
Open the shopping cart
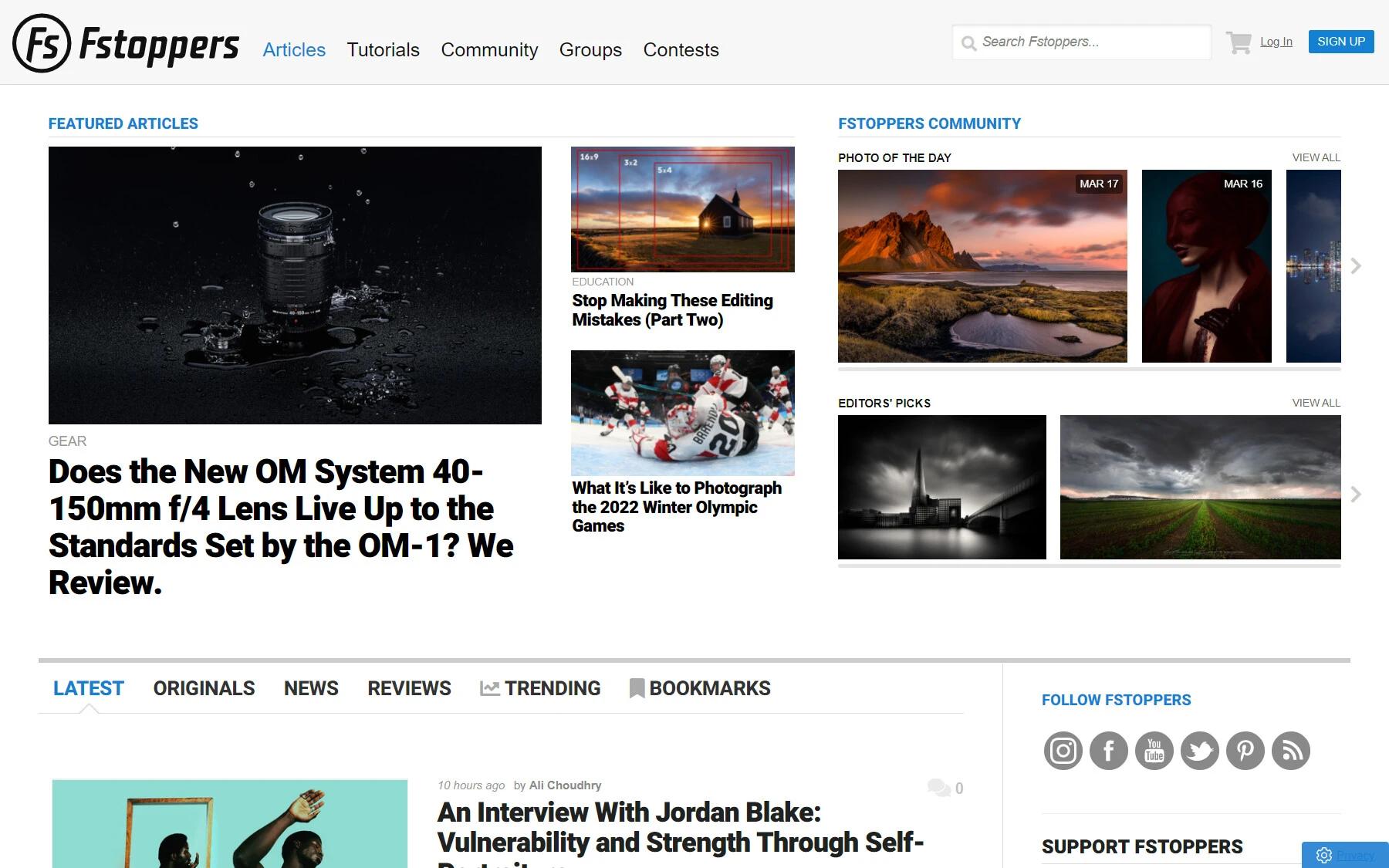(x=1239, y=42)
